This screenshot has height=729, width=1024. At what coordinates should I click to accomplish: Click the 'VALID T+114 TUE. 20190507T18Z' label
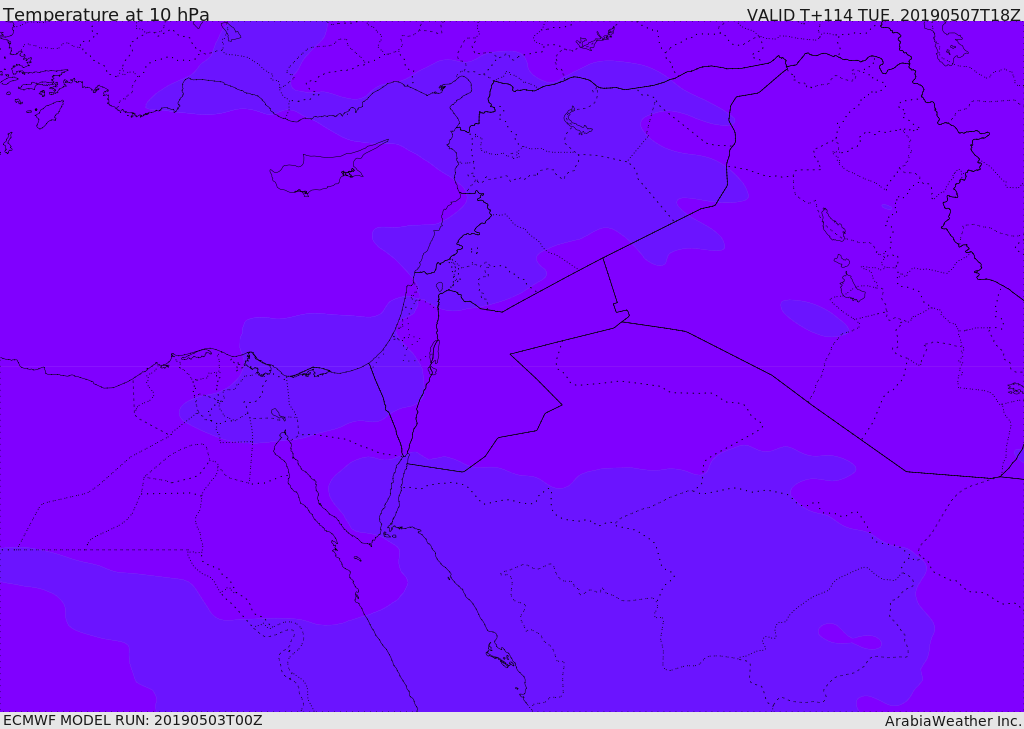pos(884,14)
